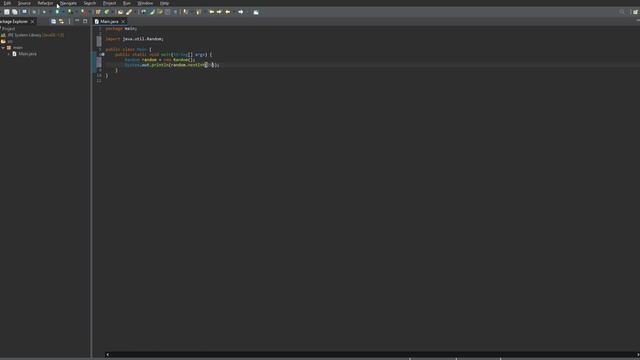Click the Save All toolbar icon
The height and width of the screenshot is (360, 640).
coord(15,12)
